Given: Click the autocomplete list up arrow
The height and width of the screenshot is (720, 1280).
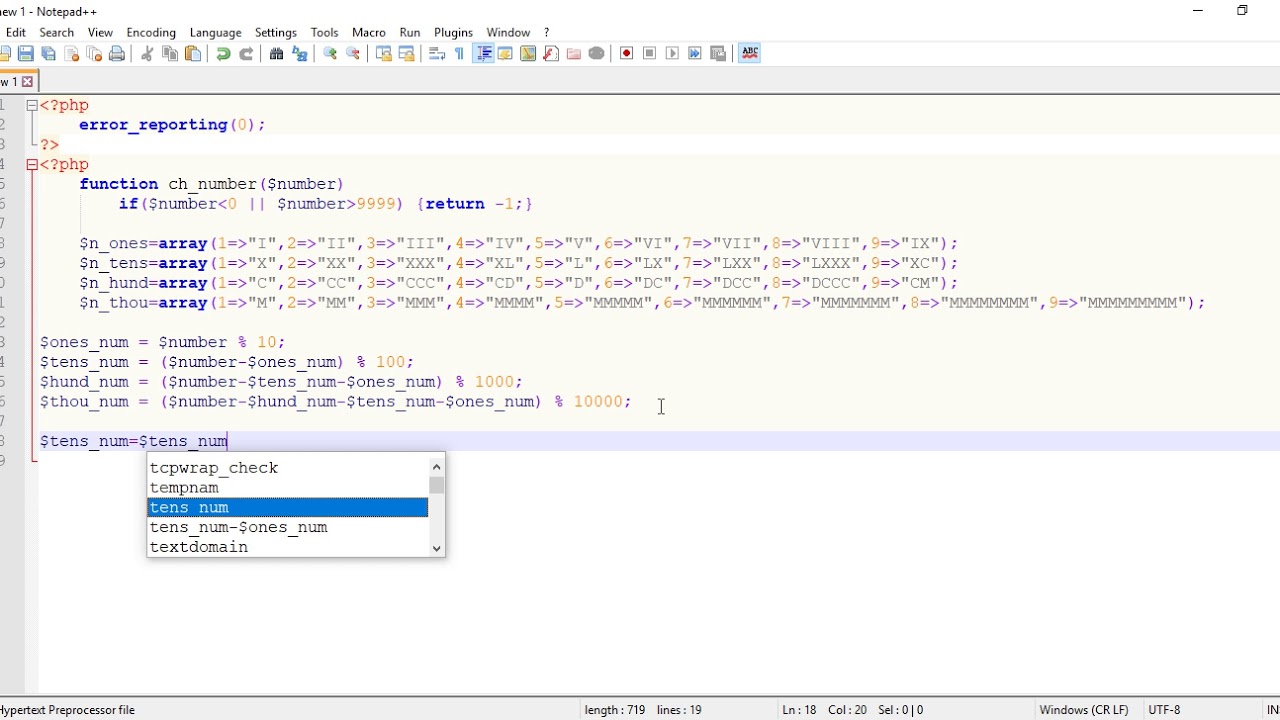Looking at the screenshot, I should (436, 467).
